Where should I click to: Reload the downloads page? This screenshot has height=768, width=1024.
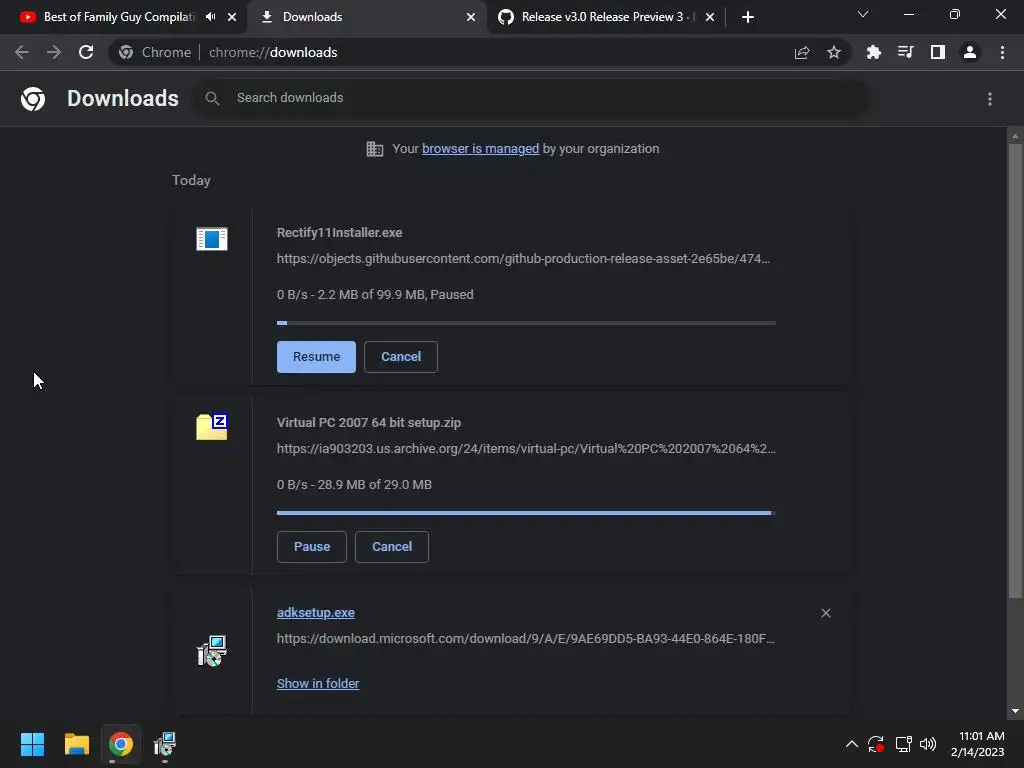tap(86, 52)
